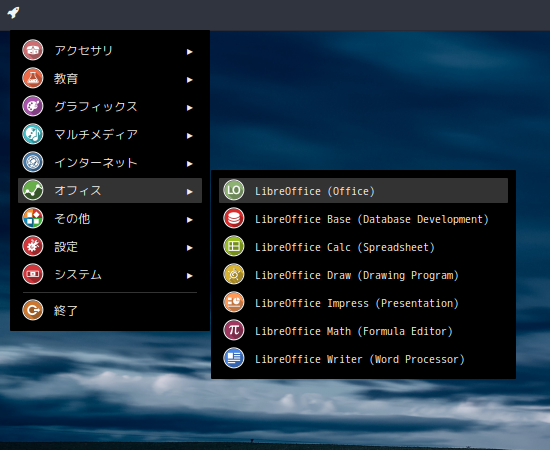Open the システム menu entry
This screenshot has height=450, width=550.
pos(110,275)
